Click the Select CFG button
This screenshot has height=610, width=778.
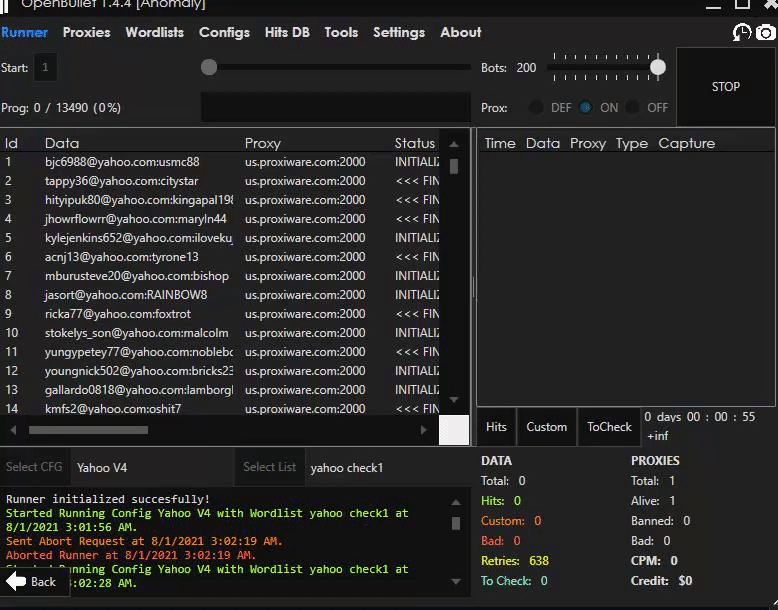[x=34, y=467]
